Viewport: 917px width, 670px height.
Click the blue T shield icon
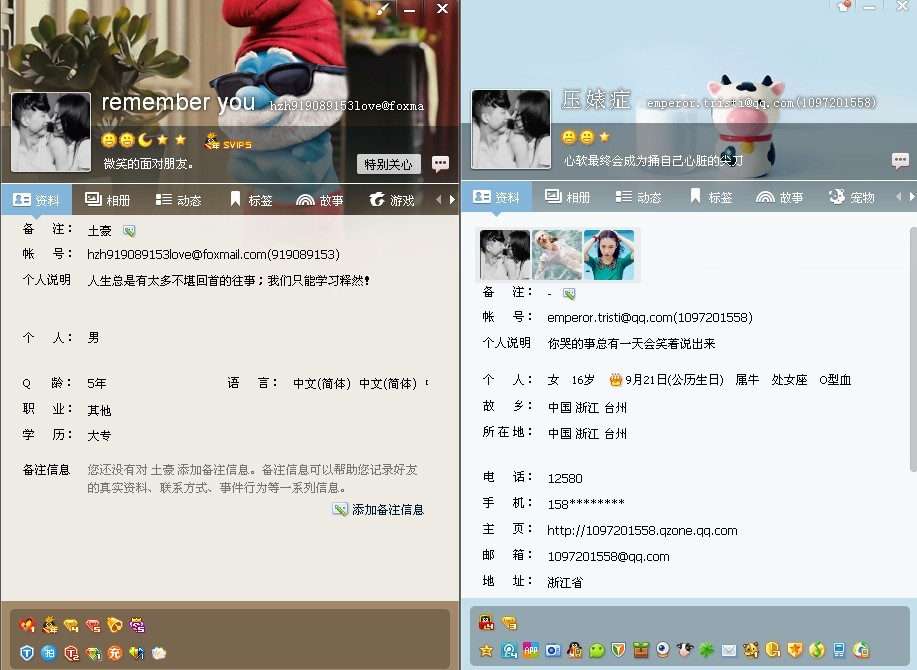[x=27, y=652]
